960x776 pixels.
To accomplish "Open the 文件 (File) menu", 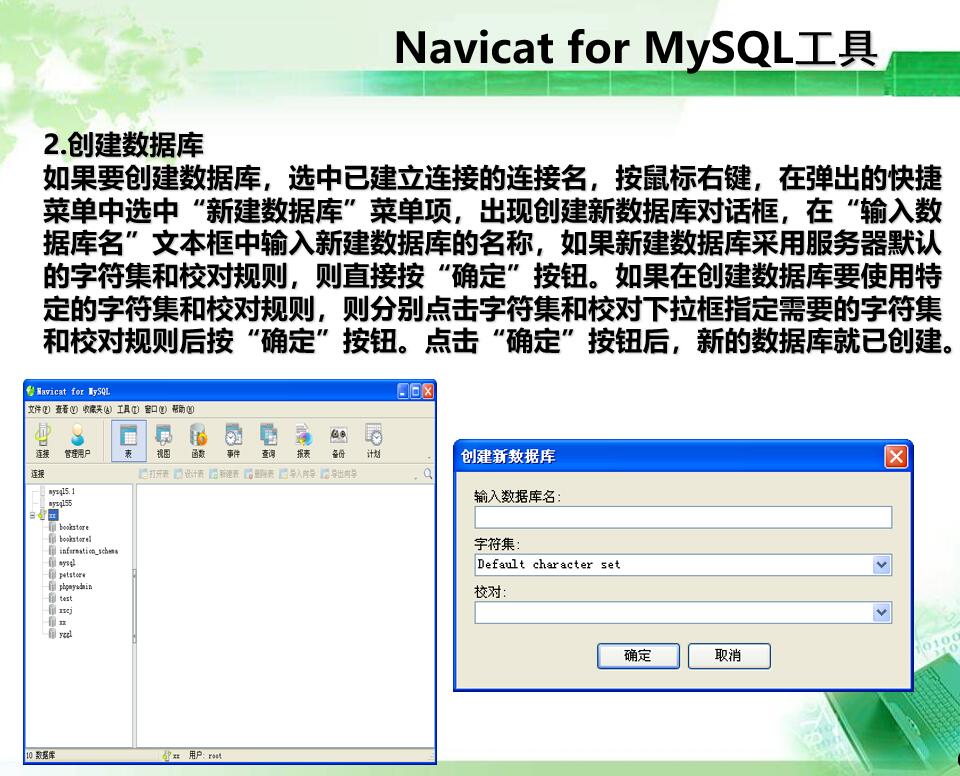I will point(38,409).
